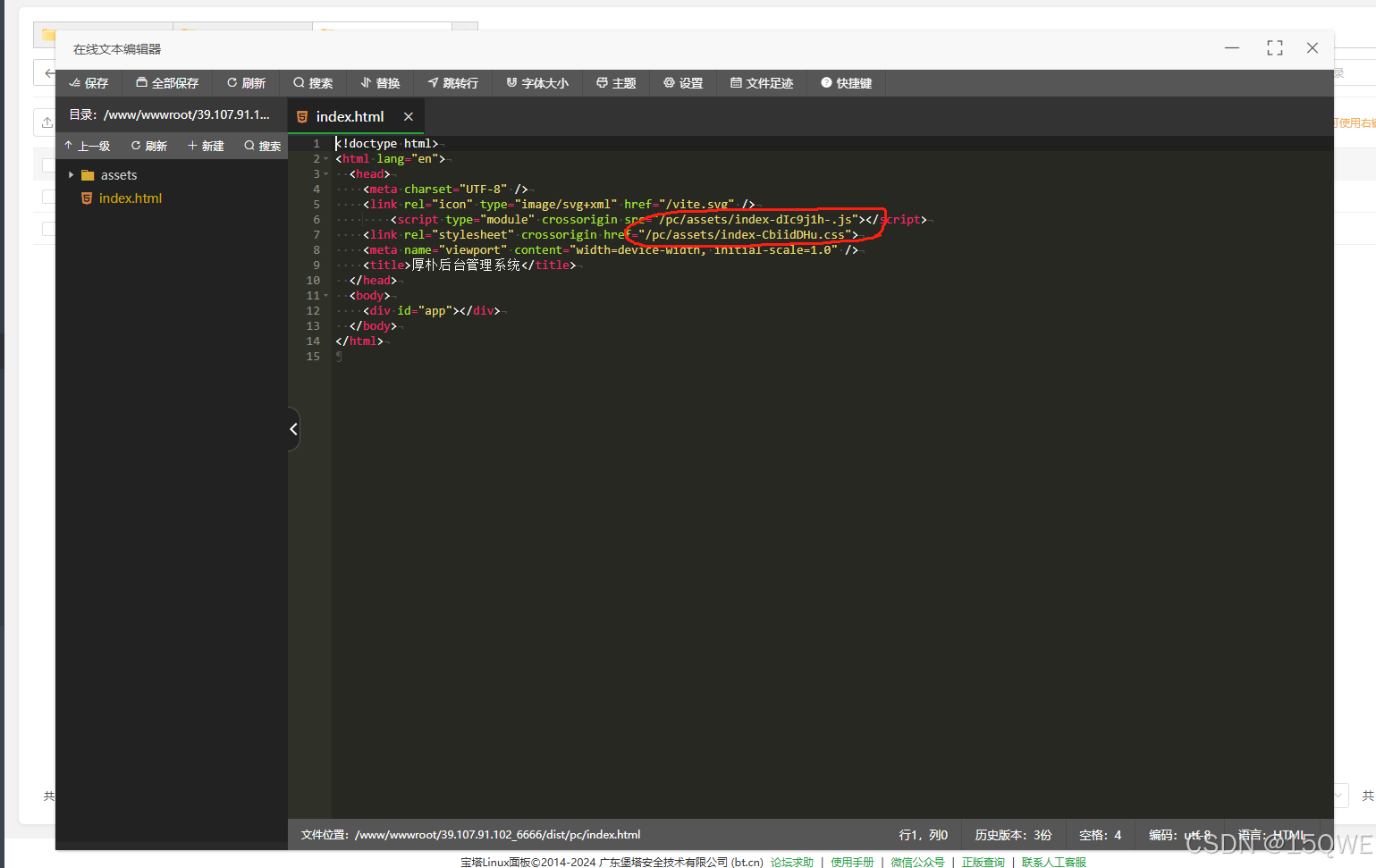Minimize the online text editor window
This screenshot has height=868, width=1376.
point(1232,48)
